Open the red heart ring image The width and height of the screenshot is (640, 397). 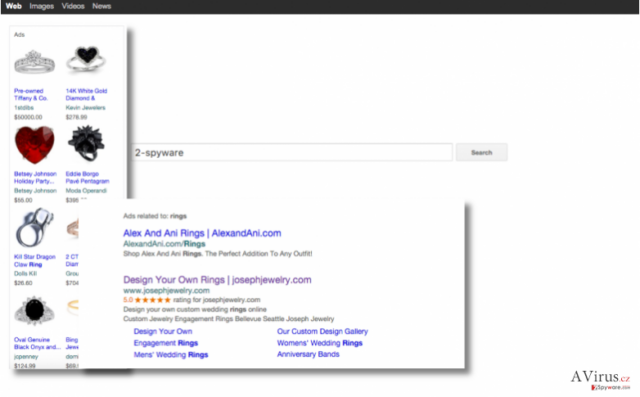[x=35, y=145]
